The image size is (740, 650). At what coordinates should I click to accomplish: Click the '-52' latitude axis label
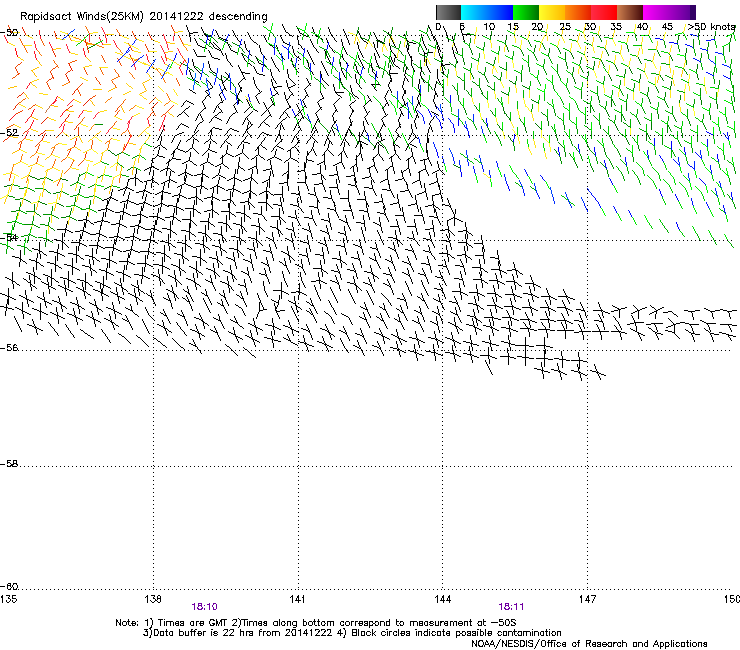9,133
